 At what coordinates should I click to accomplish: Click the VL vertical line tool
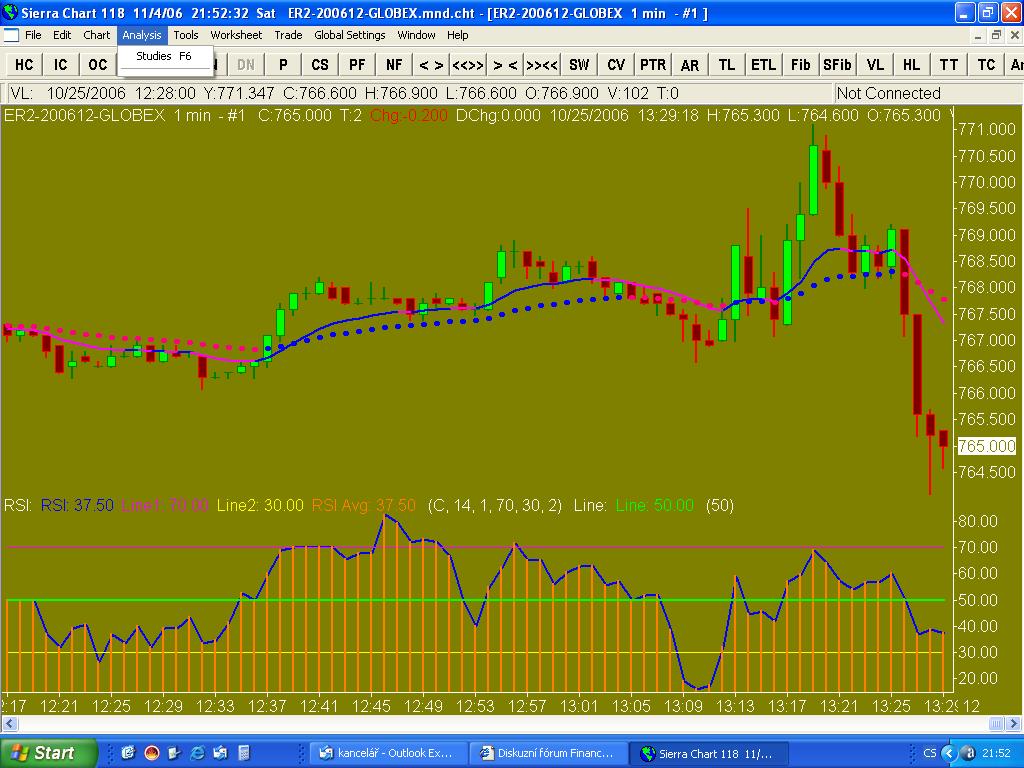click(875, 64)
